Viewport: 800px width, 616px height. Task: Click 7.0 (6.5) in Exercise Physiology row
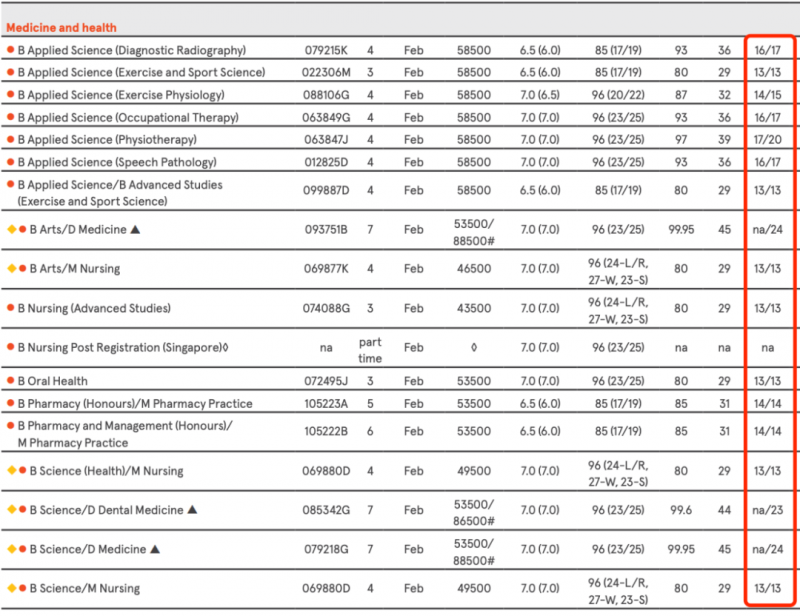coord(540,95)
